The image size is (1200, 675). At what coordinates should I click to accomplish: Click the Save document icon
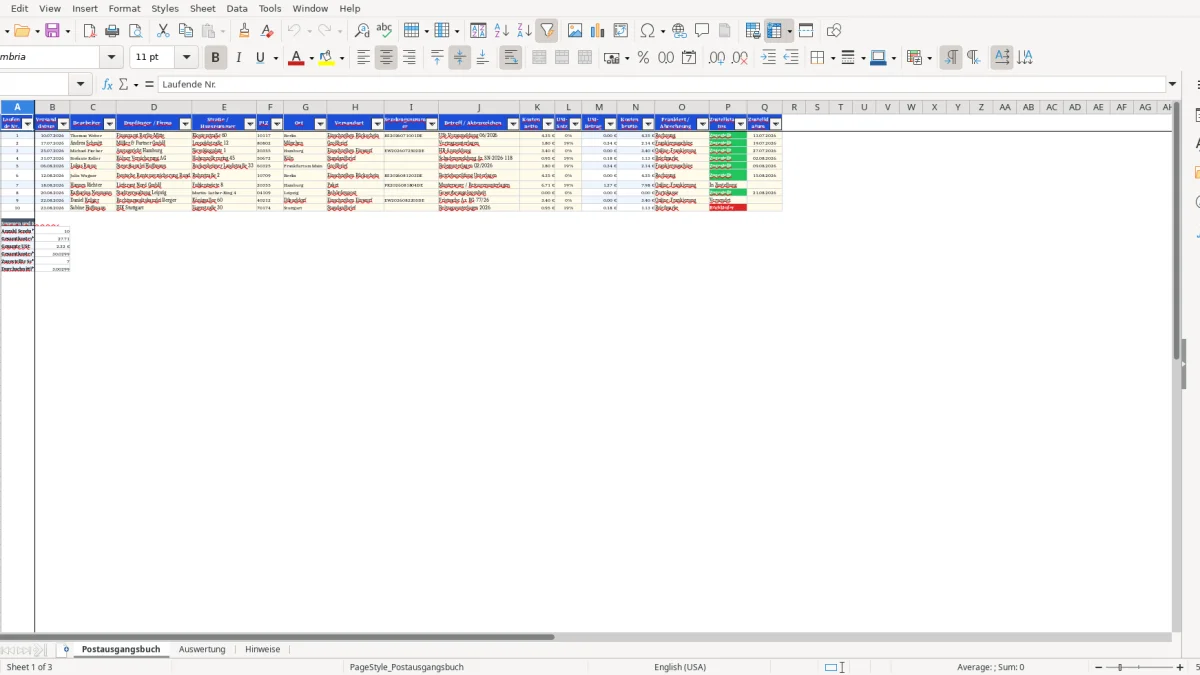point(53,31)
